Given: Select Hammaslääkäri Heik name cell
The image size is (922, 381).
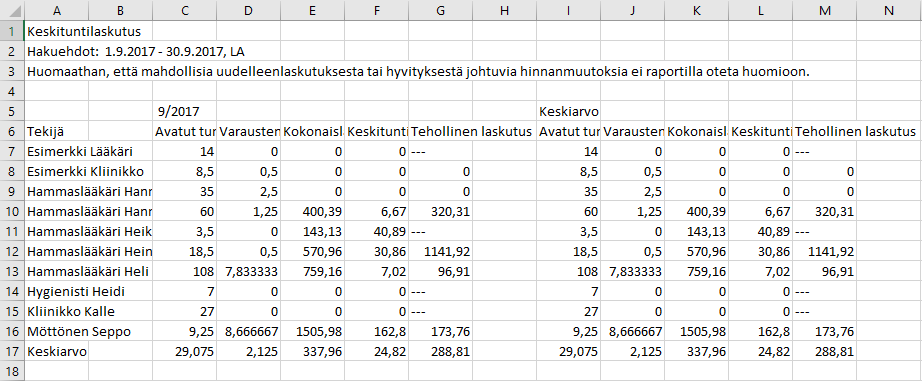Looking at the screenshot, I should click(x=89, y=231).
